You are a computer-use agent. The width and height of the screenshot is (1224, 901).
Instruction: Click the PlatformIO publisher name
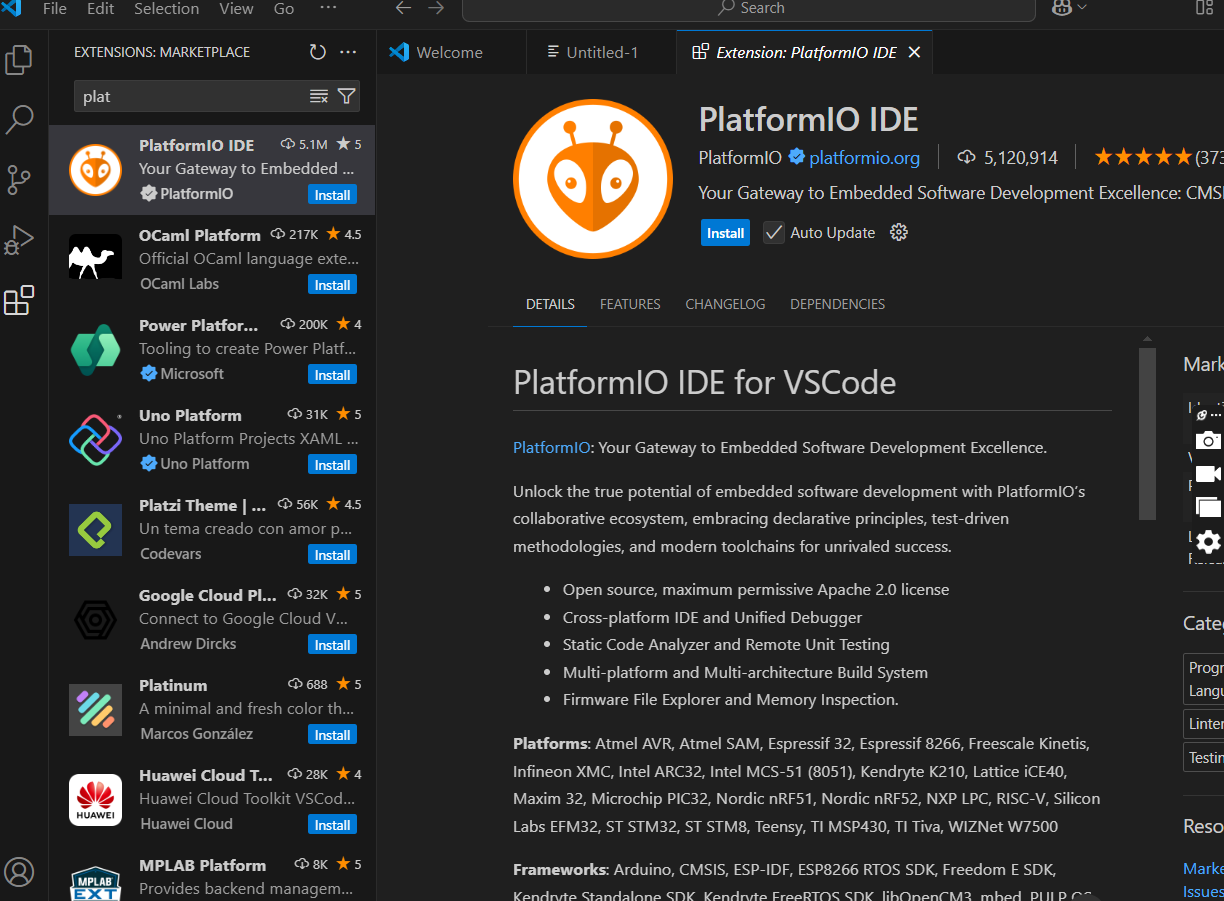pos(739,157)
